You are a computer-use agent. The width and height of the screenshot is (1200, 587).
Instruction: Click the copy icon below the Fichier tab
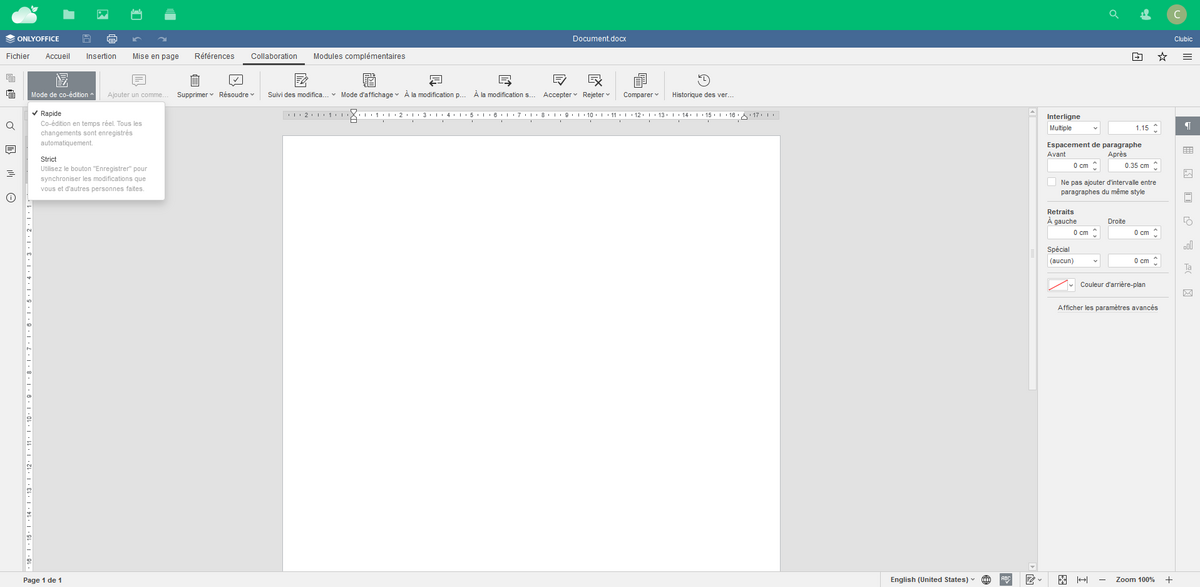[x=10, y=78]
